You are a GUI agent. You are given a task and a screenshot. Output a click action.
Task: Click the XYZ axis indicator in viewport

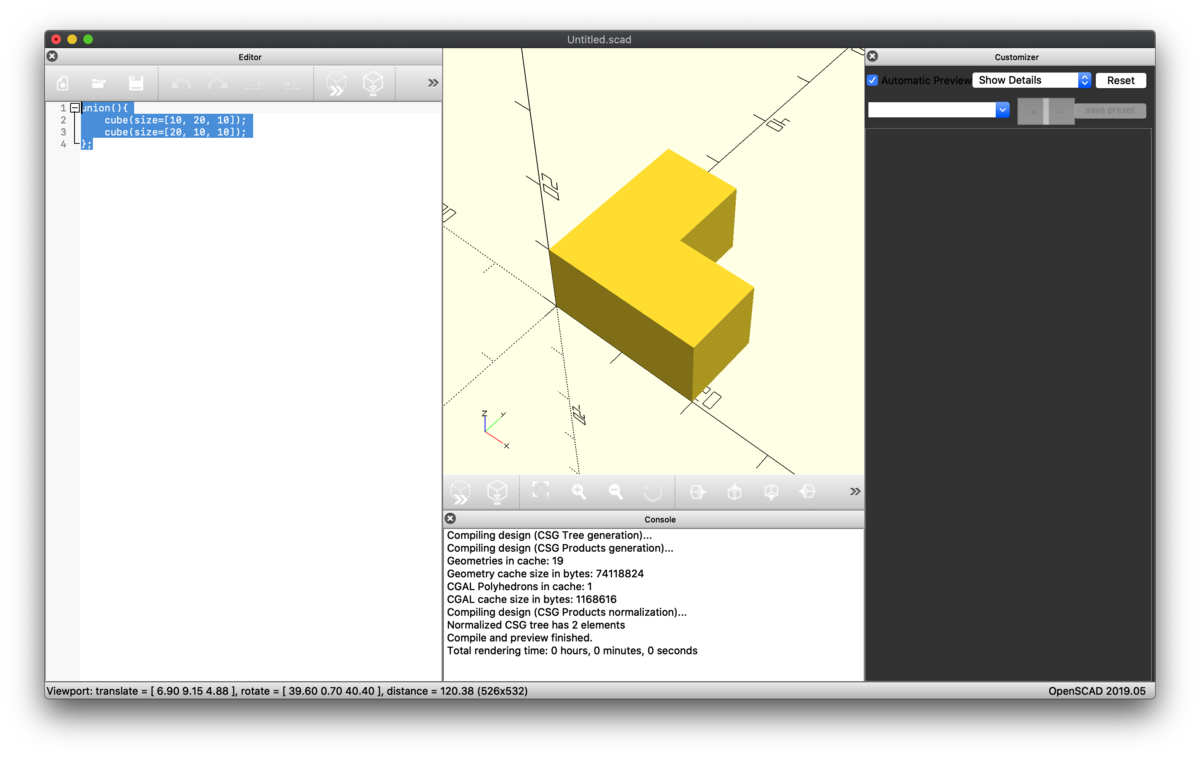495,429
